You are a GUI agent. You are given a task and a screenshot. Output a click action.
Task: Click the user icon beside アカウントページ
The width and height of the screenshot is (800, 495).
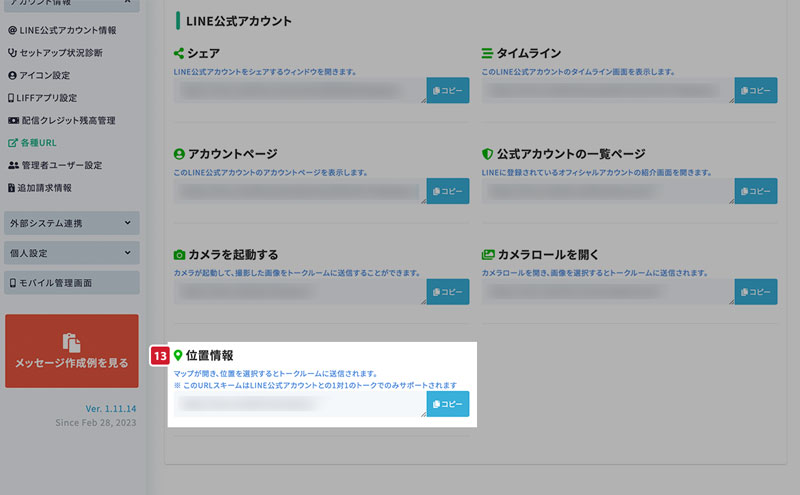tap(179, 154)
